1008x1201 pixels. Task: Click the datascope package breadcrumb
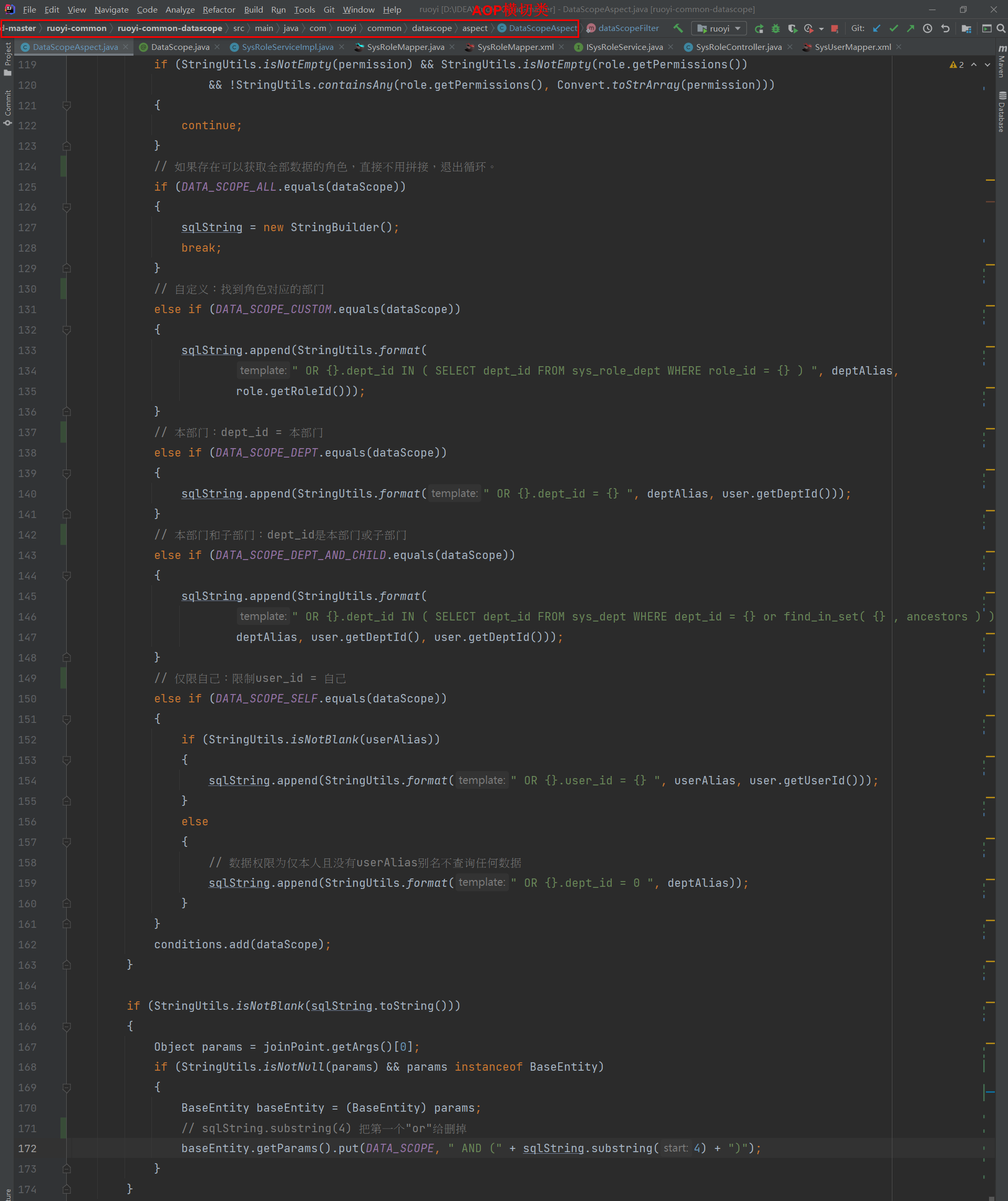(431, 28)
